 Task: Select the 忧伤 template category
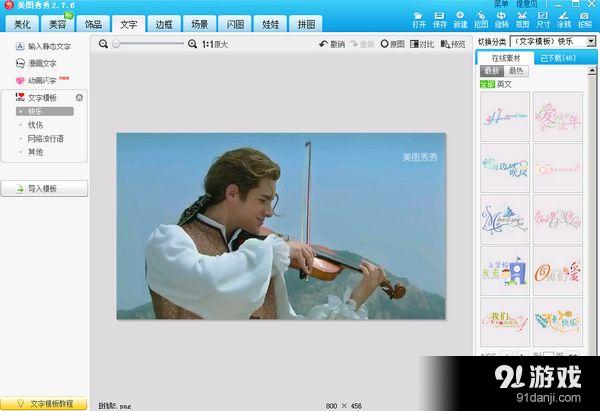pyautogui.click(x=35, y=125)
